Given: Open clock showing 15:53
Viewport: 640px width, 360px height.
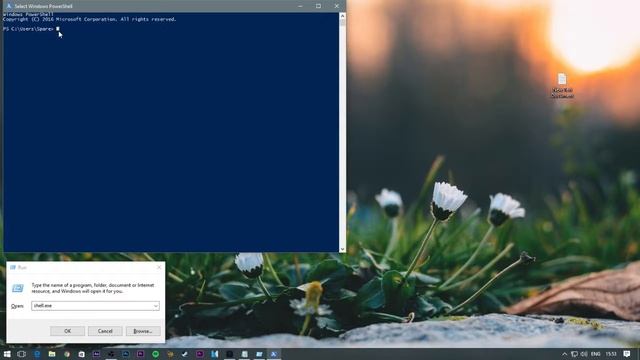Looking at the screenshot, I should click(611, 354).
